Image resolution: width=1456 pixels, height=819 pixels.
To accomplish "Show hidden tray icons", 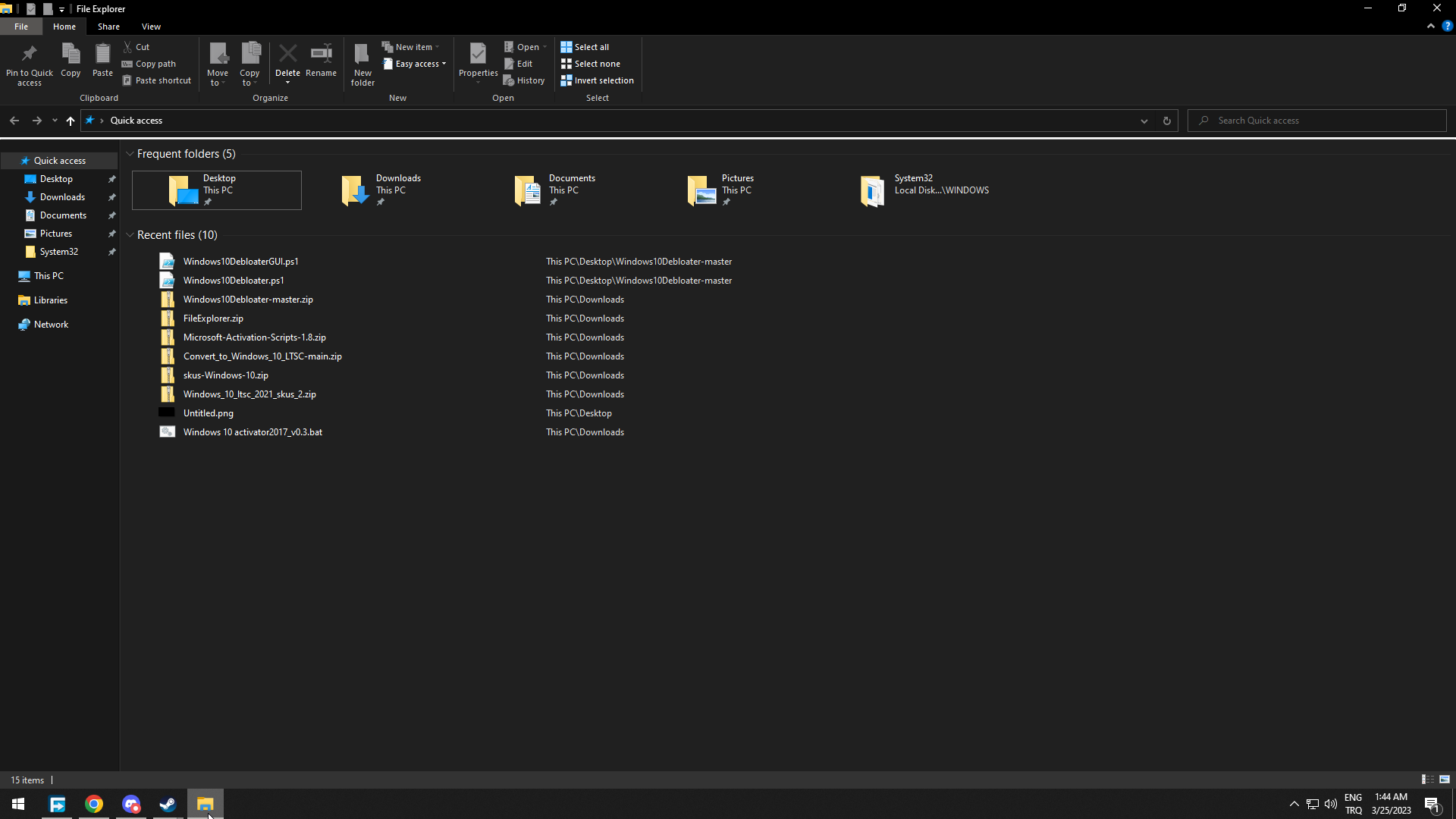I will point(1294,804).
